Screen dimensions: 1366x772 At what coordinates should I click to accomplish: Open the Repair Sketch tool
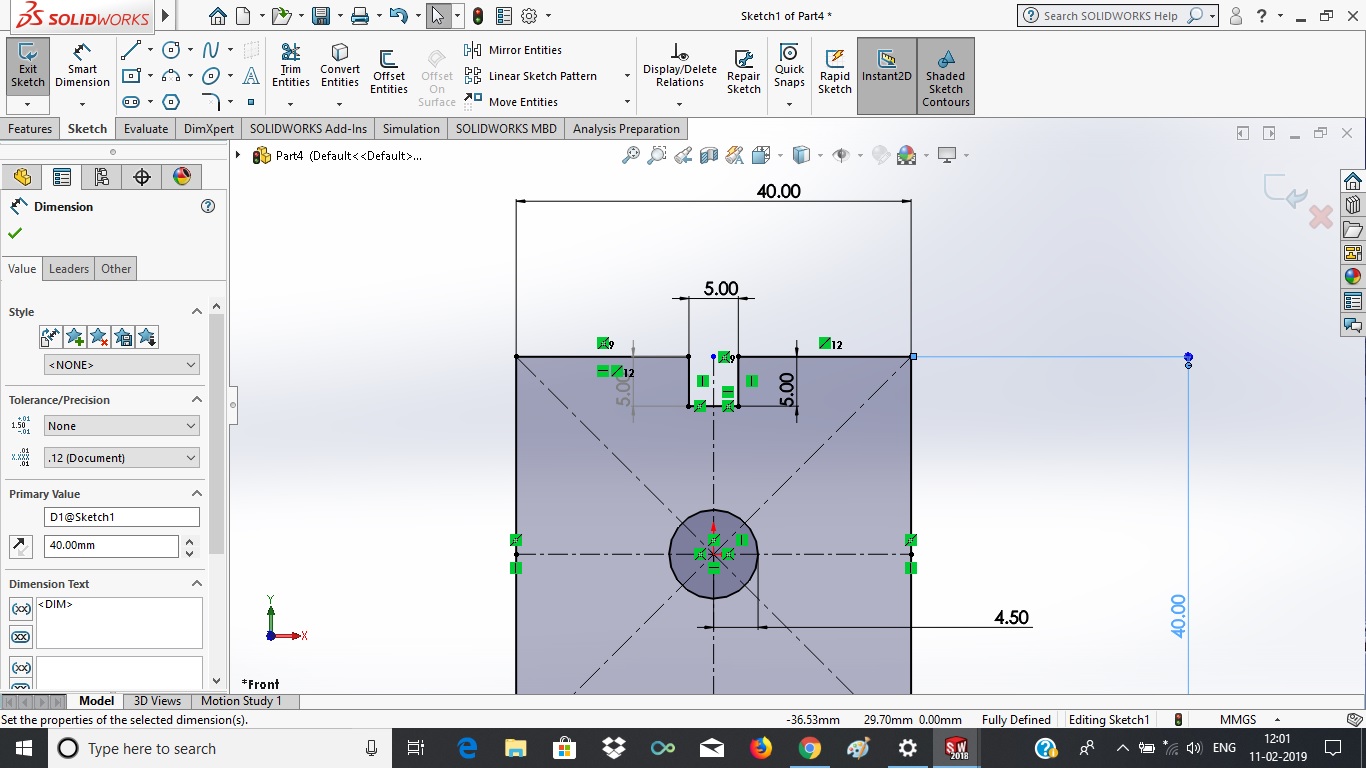pyautogui.click(x=743, y=72)
